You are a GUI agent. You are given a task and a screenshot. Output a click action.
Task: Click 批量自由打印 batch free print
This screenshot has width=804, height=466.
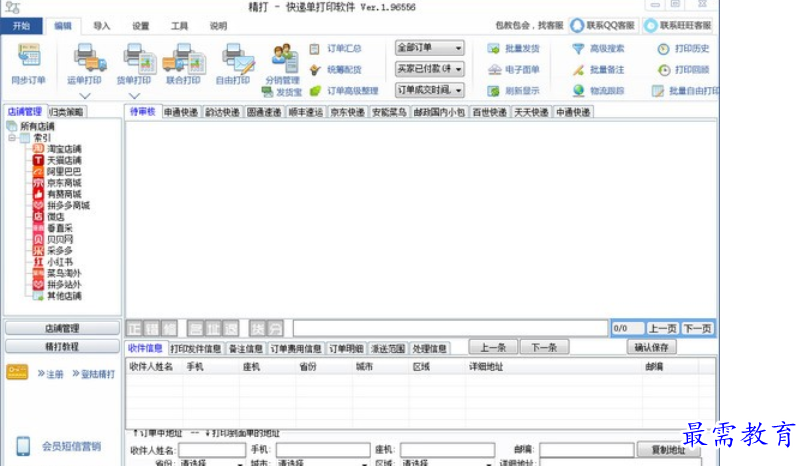pos(685,91)
